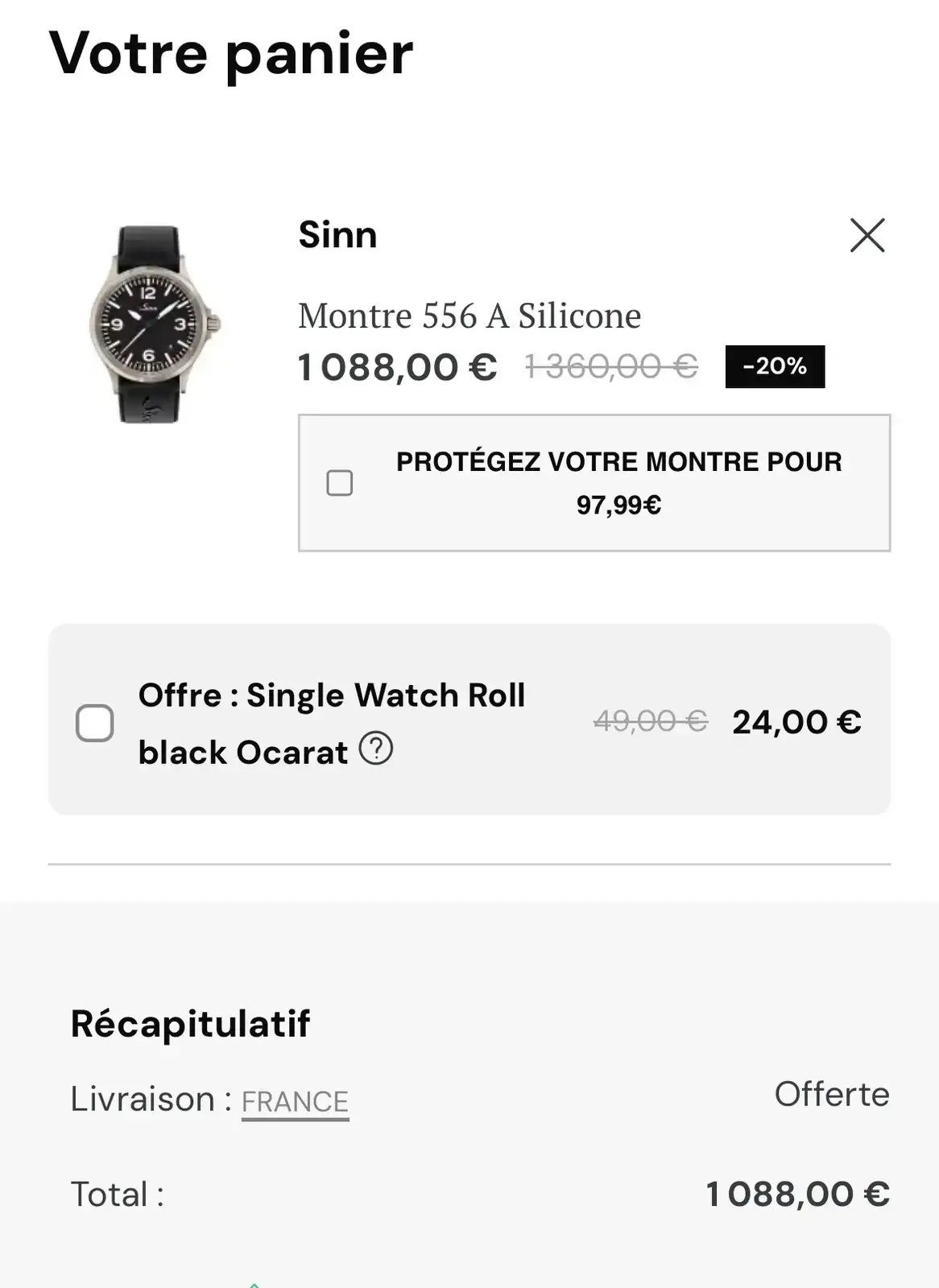Image resolution: width=939 pixels, height=1288 pixels.
Task: Click the watch's bold 1 088,00 € price
Action: (397, 367)
